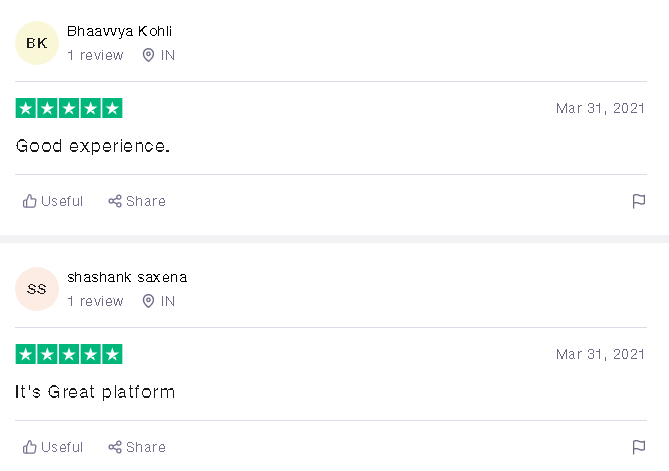Click the BK avatar of Bhaavvya Kohli
This screenshot has height=471, width=669.
pyautogui.click(x=37, y=43)
